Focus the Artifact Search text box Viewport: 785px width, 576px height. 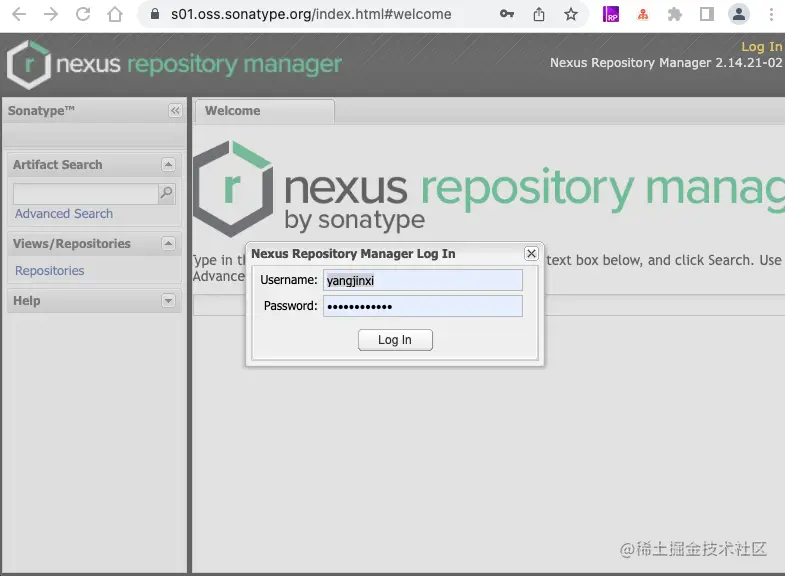pyautogui.click(x=86, y=194)
